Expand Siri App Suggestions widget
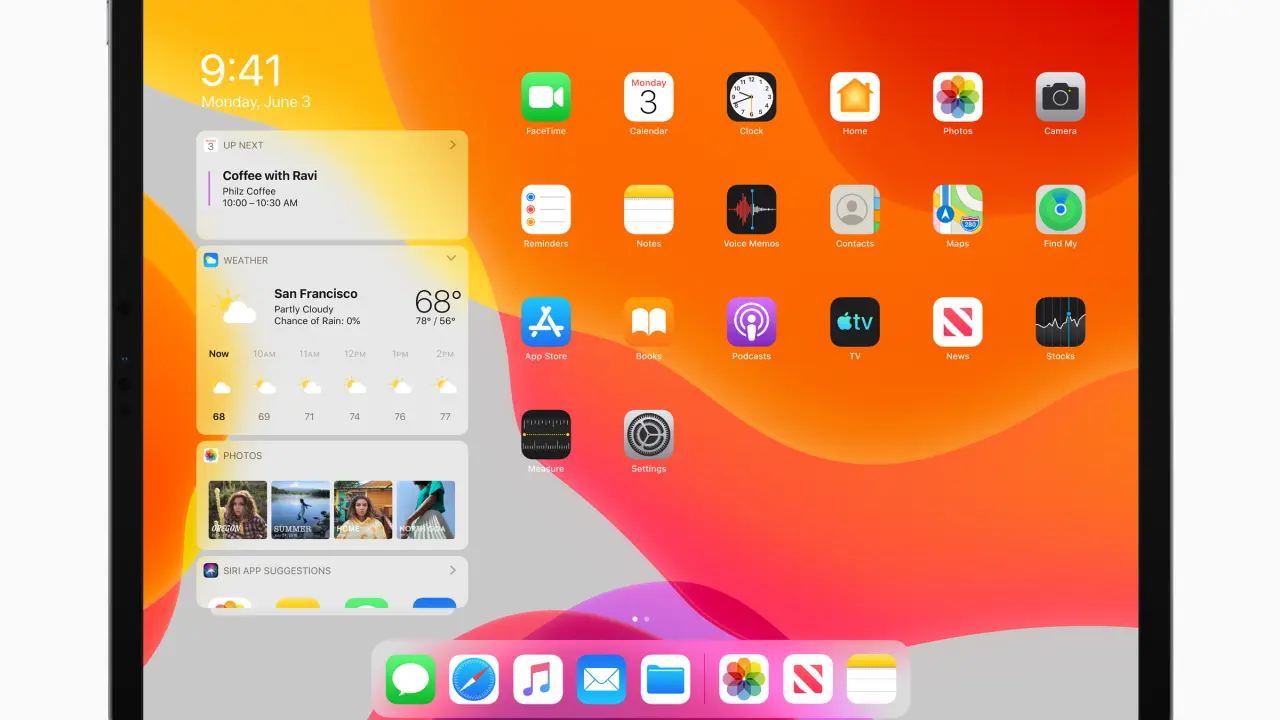This screenshot has width=1280, height=720. click(x=452, y=570)
